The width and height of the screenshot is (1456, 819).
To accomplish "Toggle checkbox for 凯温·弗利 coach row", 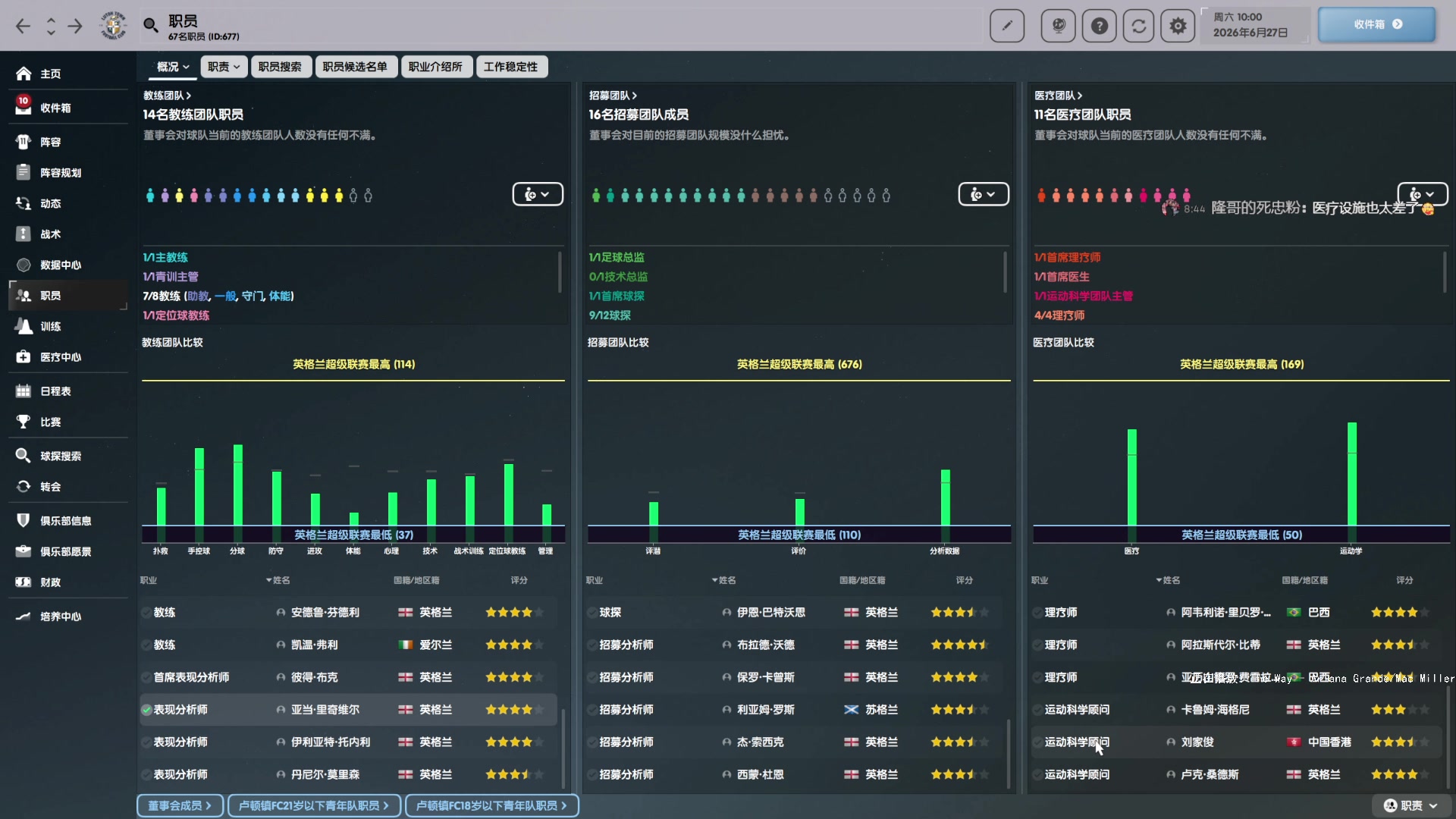I will pyautogui.click(x=146, y=645).
